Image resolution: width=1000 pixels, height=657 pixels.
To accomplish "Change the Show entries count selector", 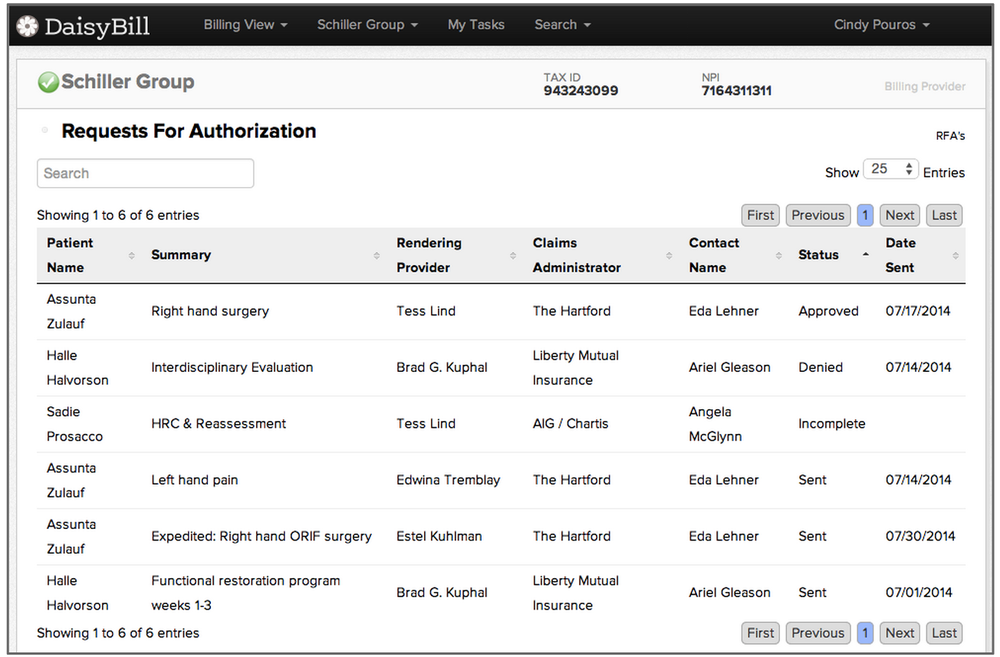I will click(891, 169).
